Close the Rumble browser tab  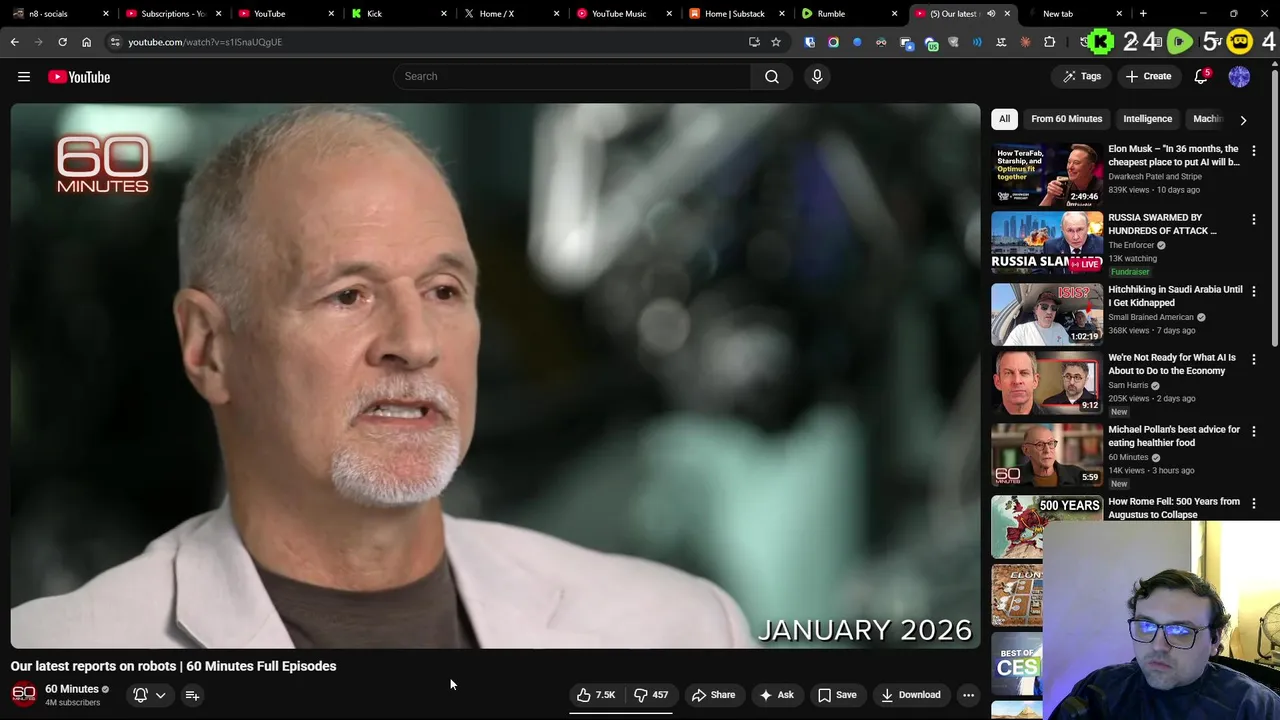coord(894,14)
